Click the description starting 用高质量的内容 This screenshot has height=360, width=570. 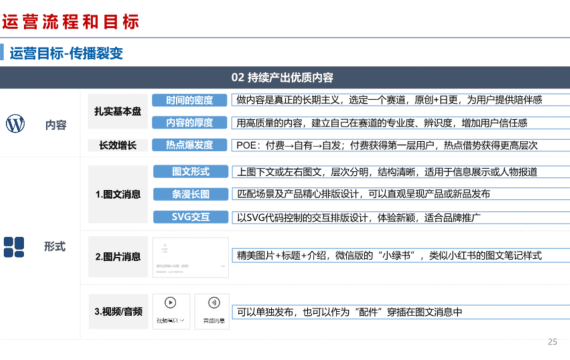click(x=401, y=123)
